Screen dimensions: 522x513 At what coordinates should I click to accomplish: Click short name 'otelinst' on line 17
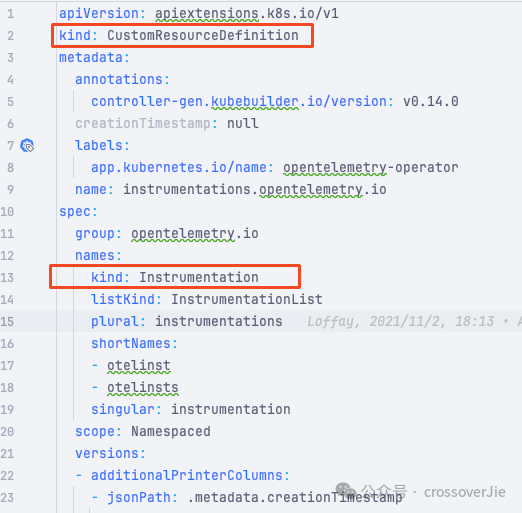tap(139, 365)
